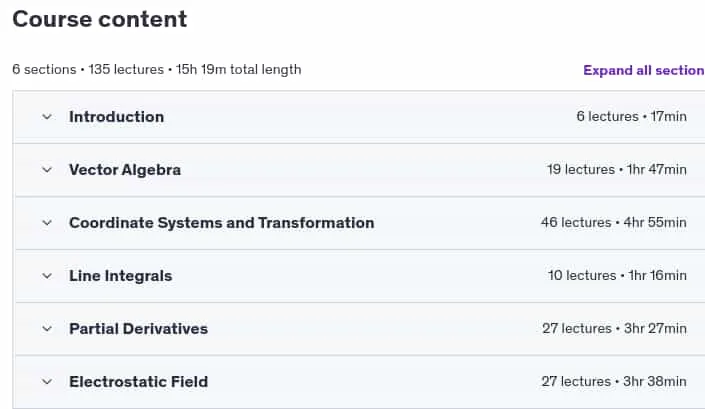Toggle the Partial Derivatives chevron arrow

tap(47, 329)
